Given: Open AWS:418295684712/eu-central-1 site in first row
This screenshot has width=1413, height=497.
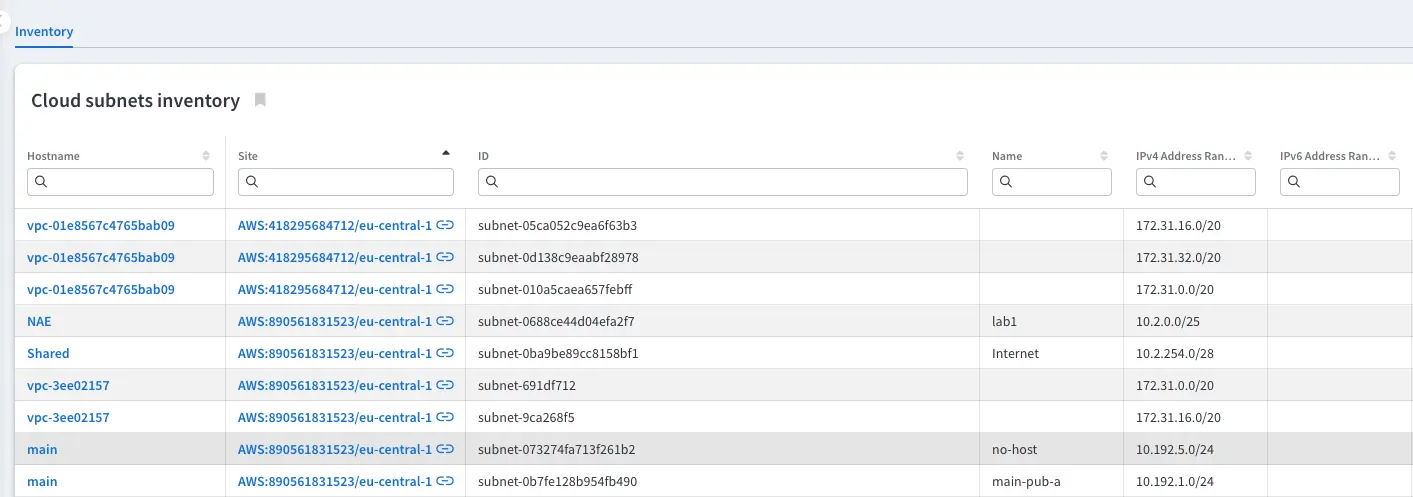Looking at the screenshot, I should 334,225.
